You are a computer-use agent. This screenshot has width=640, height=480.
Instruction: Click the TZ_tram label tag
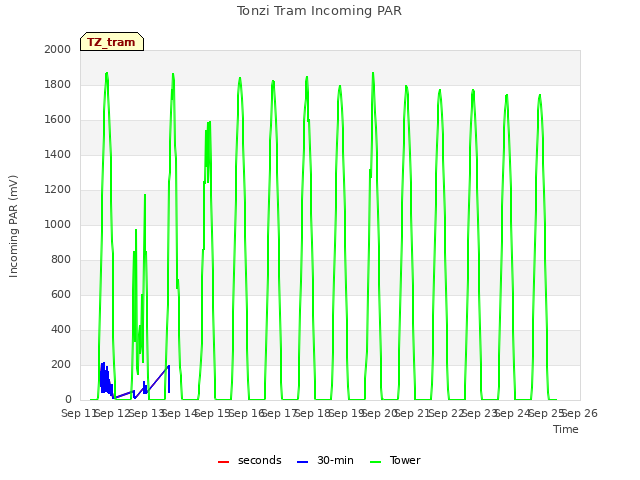click(111, 42)
